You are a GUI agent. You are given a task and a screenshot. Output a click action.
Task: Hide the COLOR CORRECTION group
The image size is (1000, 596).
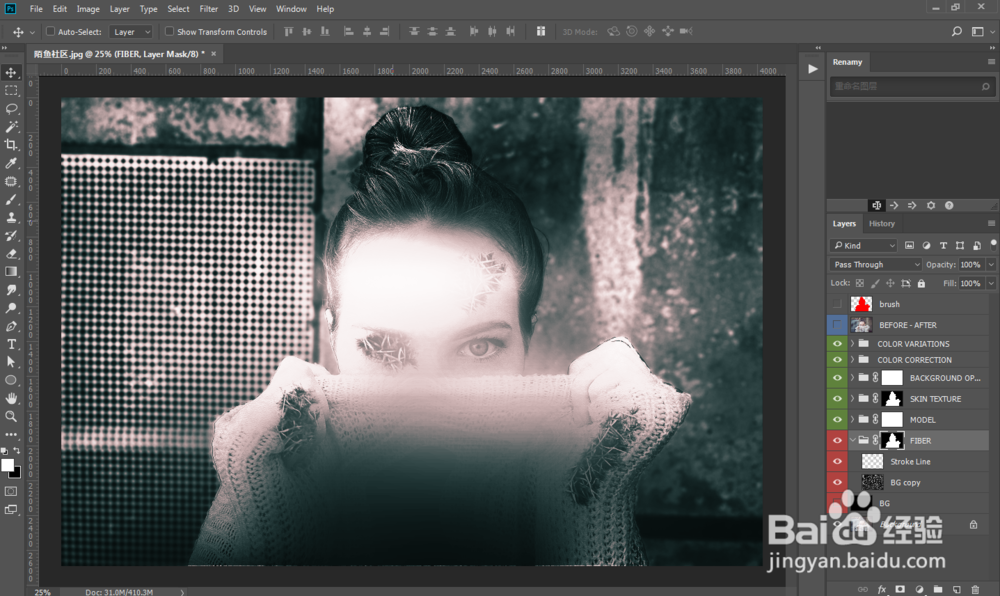(837, 360)
